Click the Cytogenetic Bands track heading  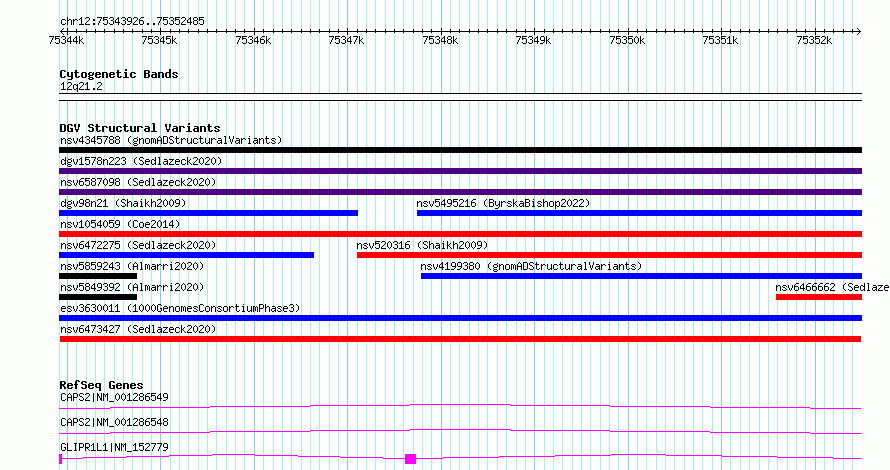tap(119, 74)
